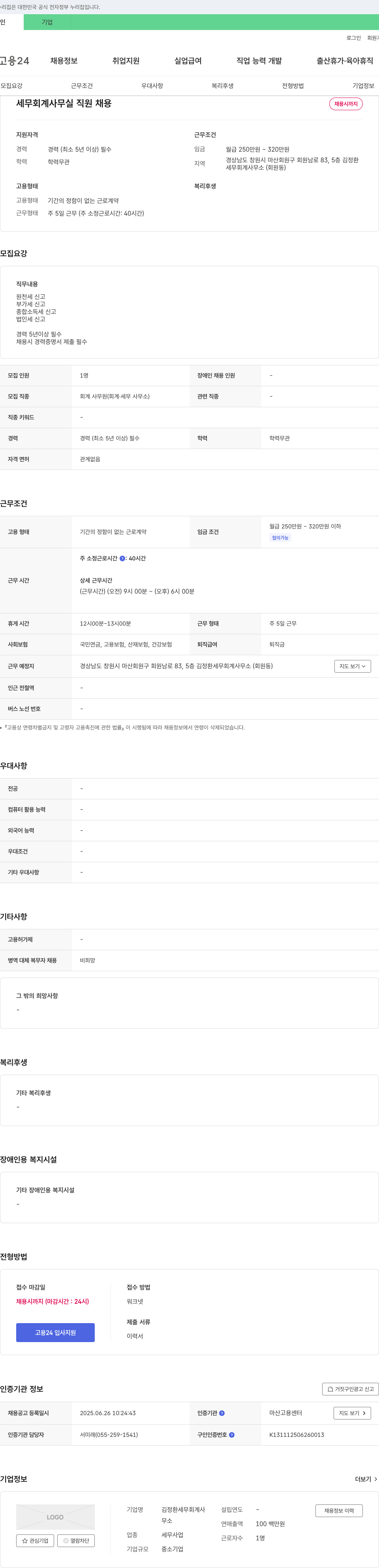Jump to 기업정보 section tab
379x1568 pixels.
[363, 86]
